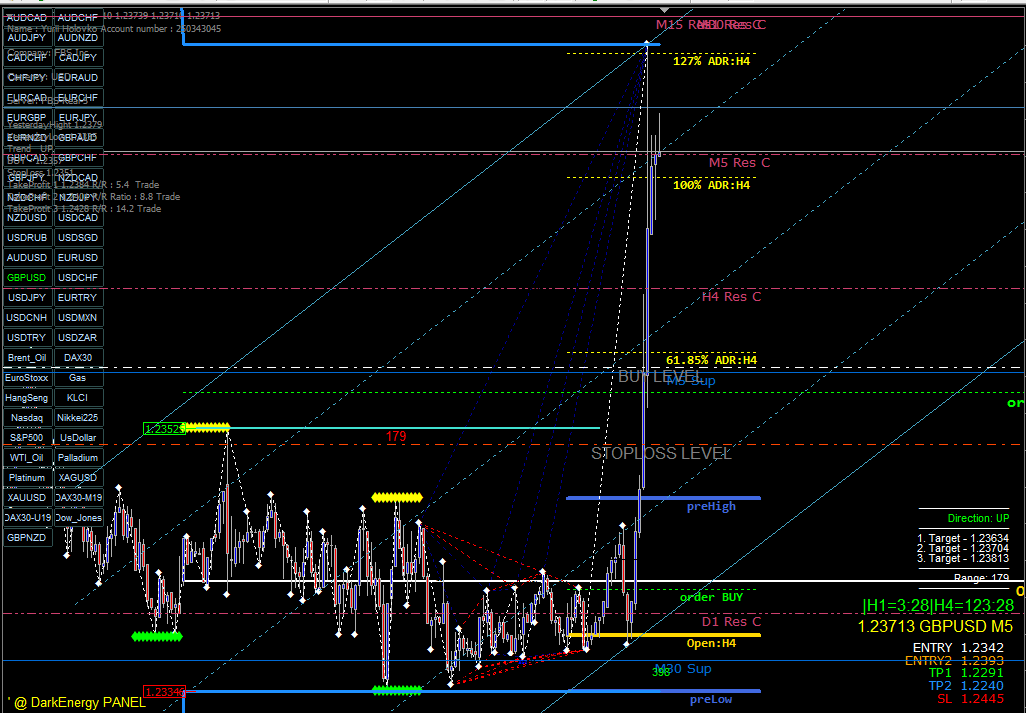1026x713 pixels.
Task: Click the AUDNZD symbol button
Action: pos(79,37)
